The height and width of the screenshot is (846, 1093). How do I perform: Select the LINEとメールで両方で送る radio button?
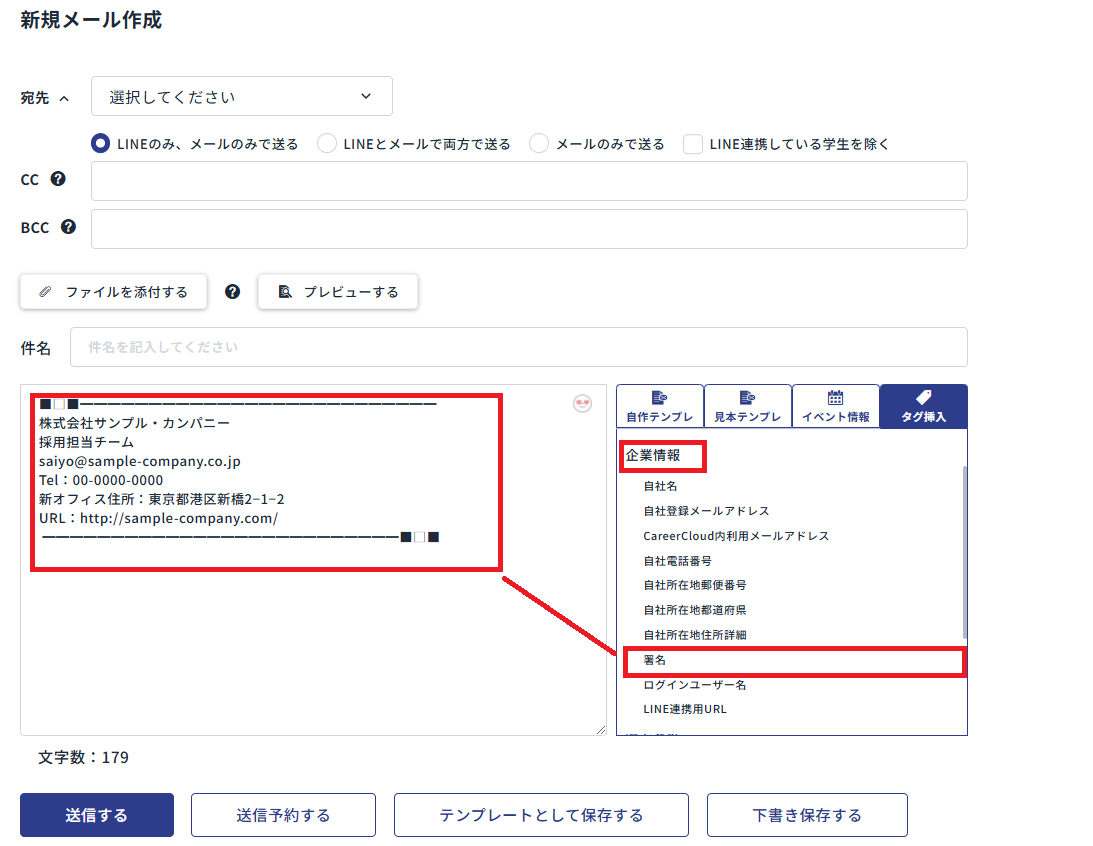coord(326,143)
